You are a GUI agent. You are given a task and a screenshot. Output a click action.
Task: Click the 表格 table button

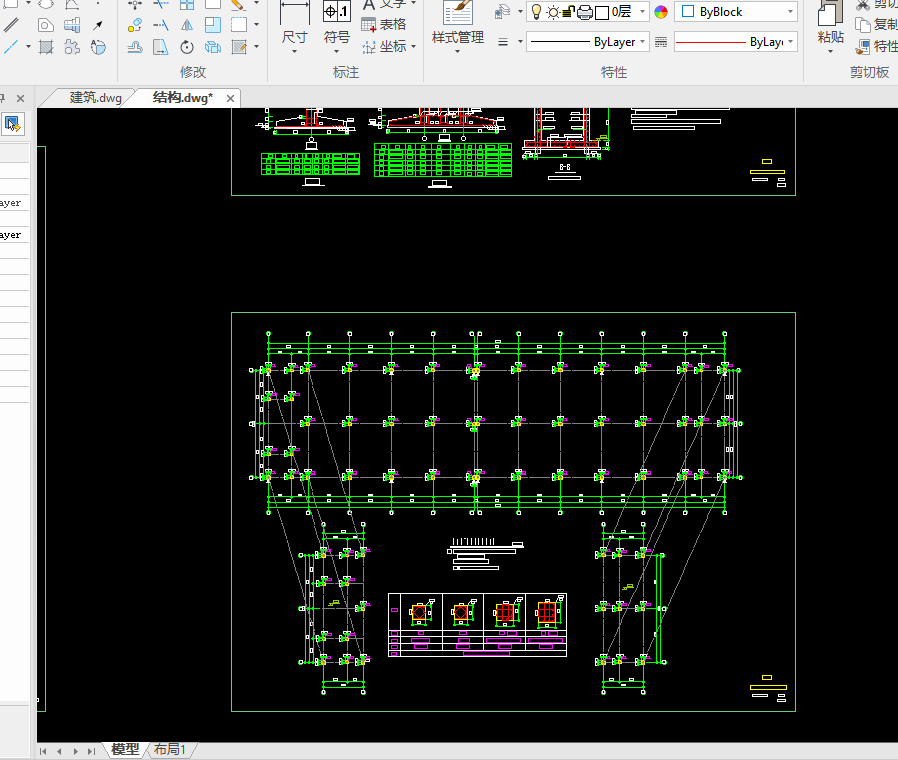click(x=384, y=25)
